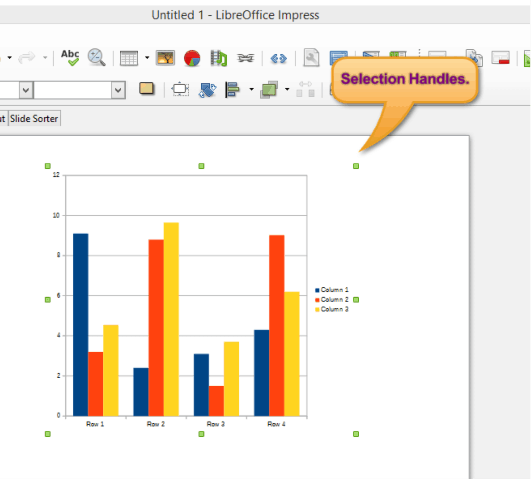
Task: Open the Arrange objects dropdown arrow
Action: (287, 89)
